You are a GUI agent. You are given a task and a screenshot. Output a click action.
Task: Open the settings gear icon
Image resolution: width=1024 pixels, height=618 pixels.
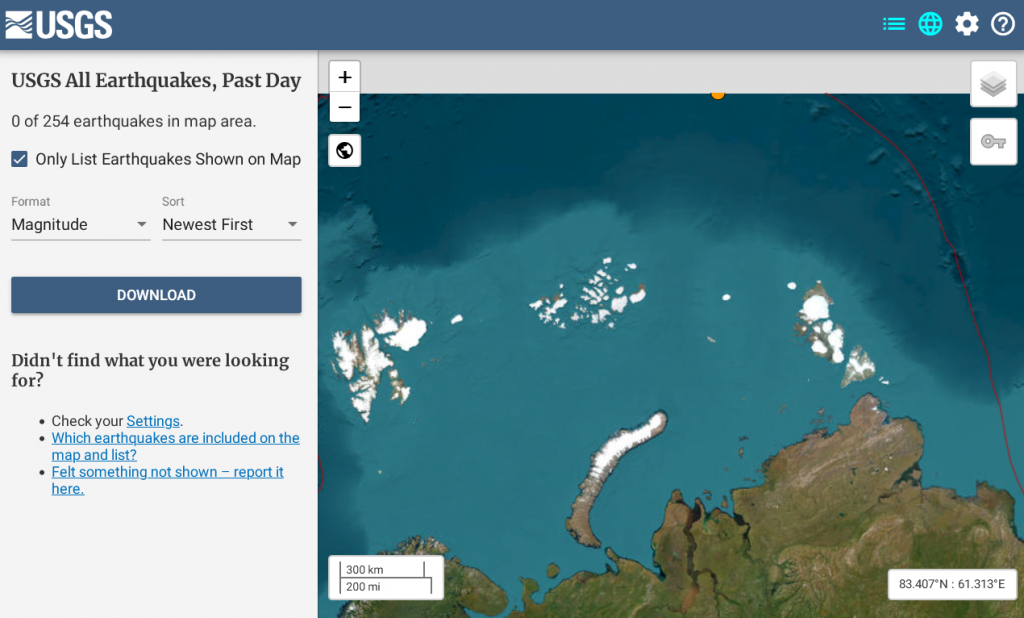[967, 25]
